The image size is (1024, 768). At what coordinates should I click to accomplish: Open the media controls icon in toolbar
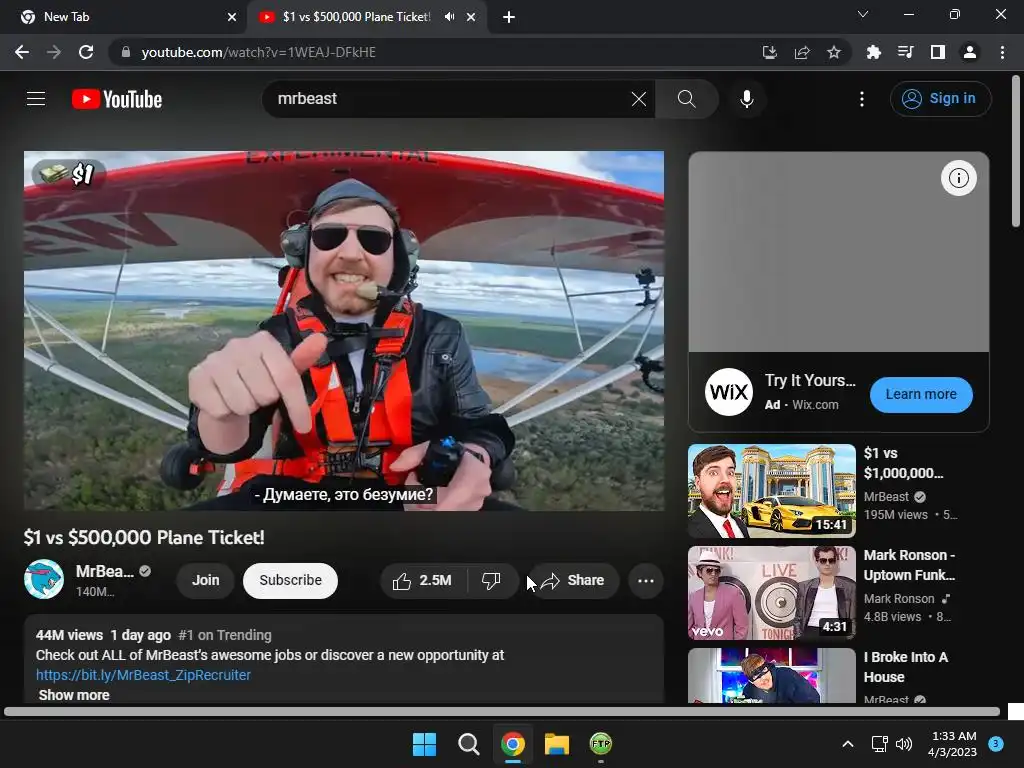coord(905,52)
